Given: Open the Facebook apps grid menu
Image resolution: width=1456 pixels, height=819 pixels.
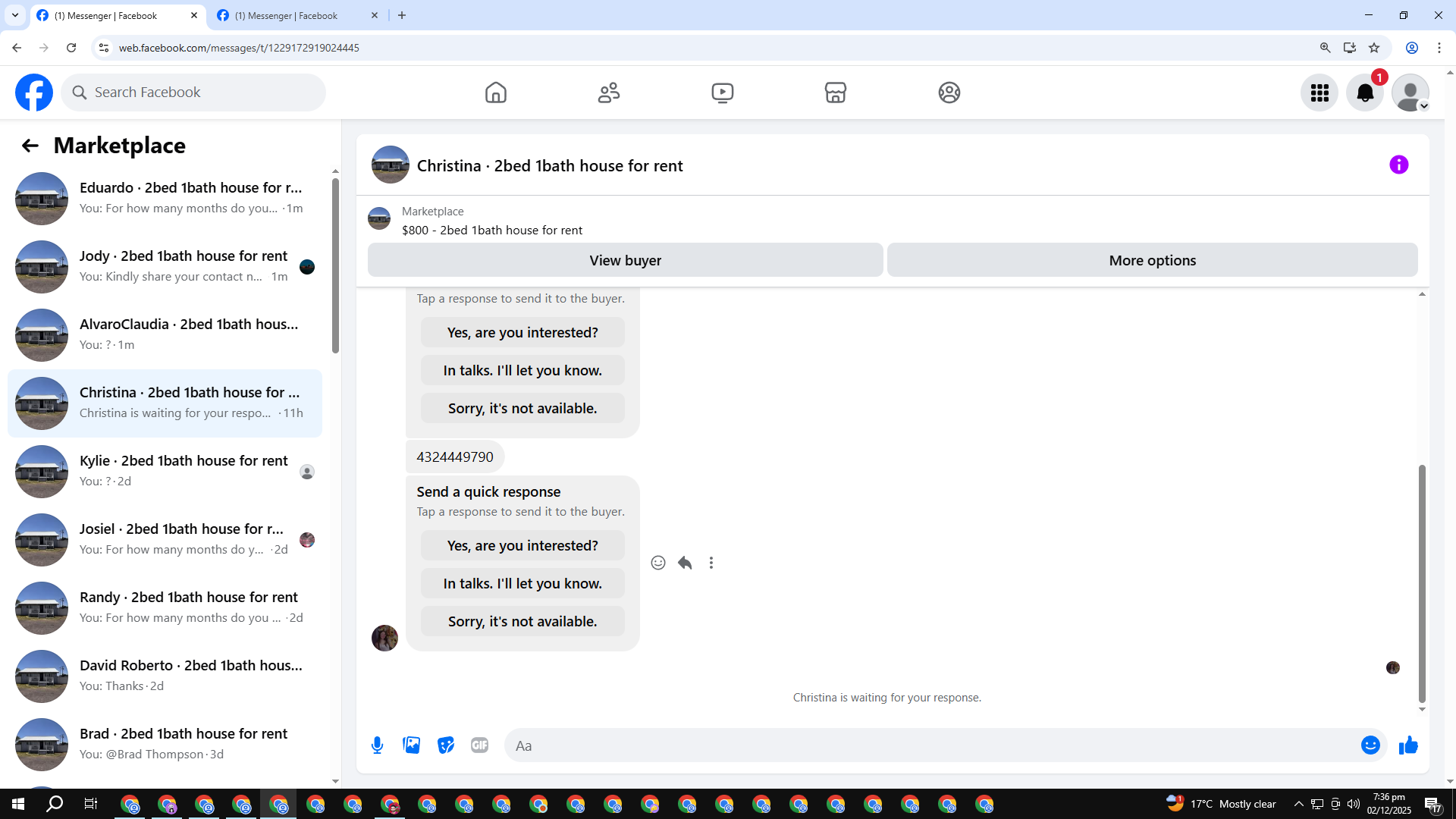Looking at the screenshot, I should click(1319, 93).
